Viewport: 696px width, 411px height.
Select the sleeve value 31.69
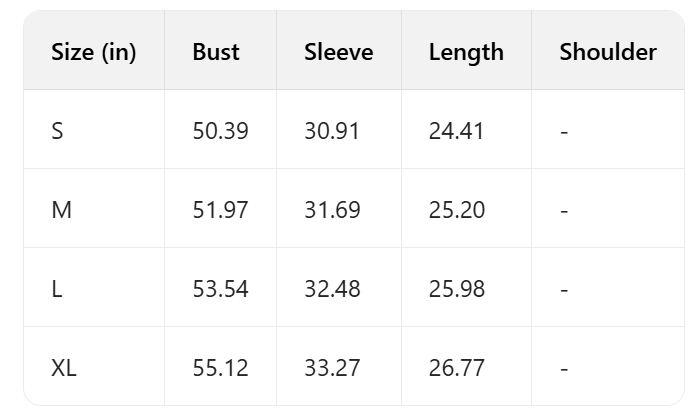click(333, 210)
